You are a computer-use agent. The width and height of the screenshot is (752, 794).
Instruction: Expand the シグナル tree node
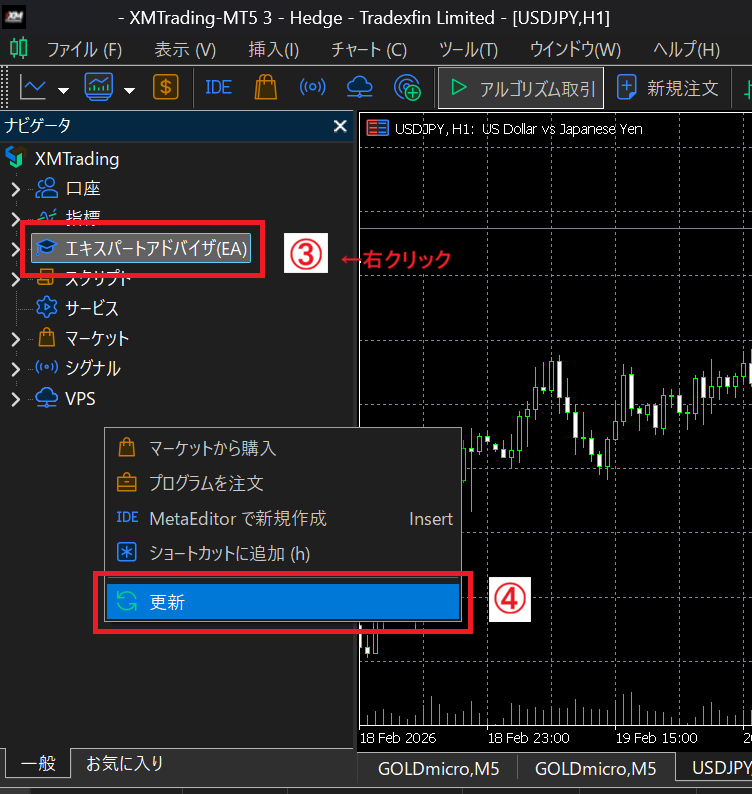pyautogui.click(x=15, y=369)
